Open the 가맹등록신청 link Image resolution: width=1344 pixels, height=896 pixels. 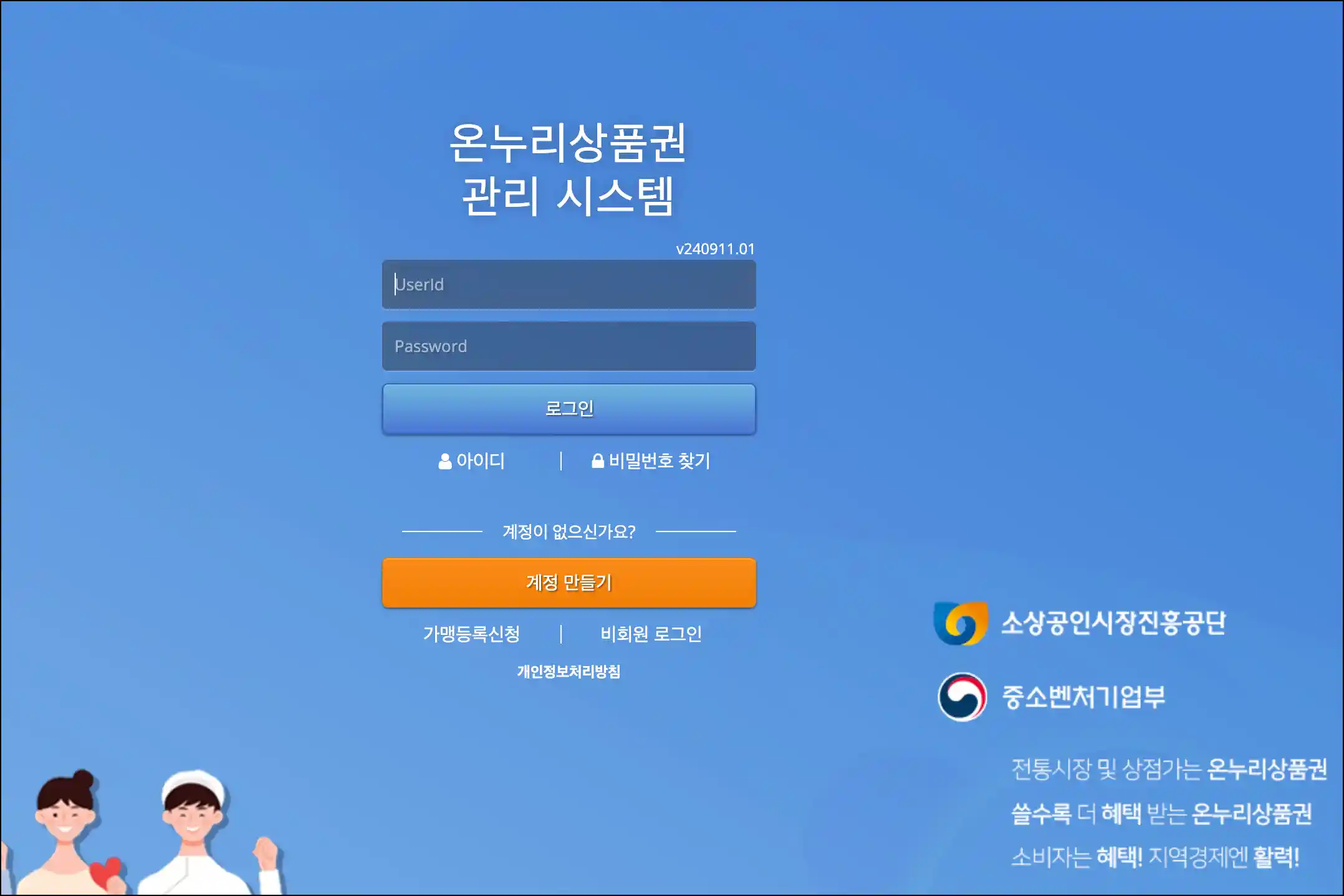click(472, 634)
